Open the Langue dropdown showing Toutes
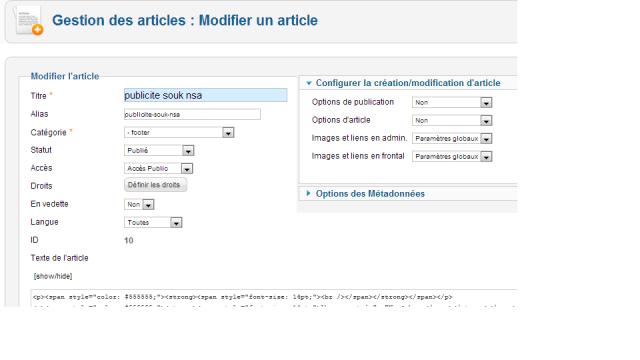Image resolution: width=640 pixels, height=360 pixels. click(x=153, y=222)
